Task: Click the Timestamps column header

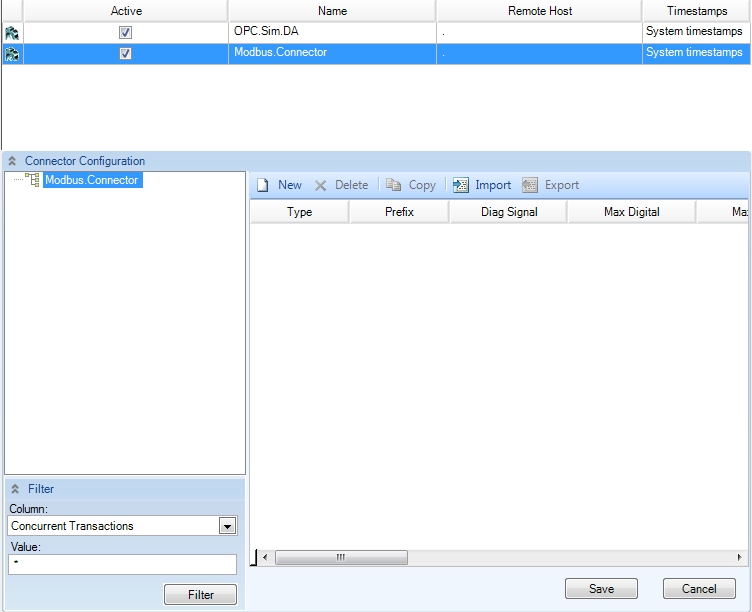Action: tap(696, 11)
